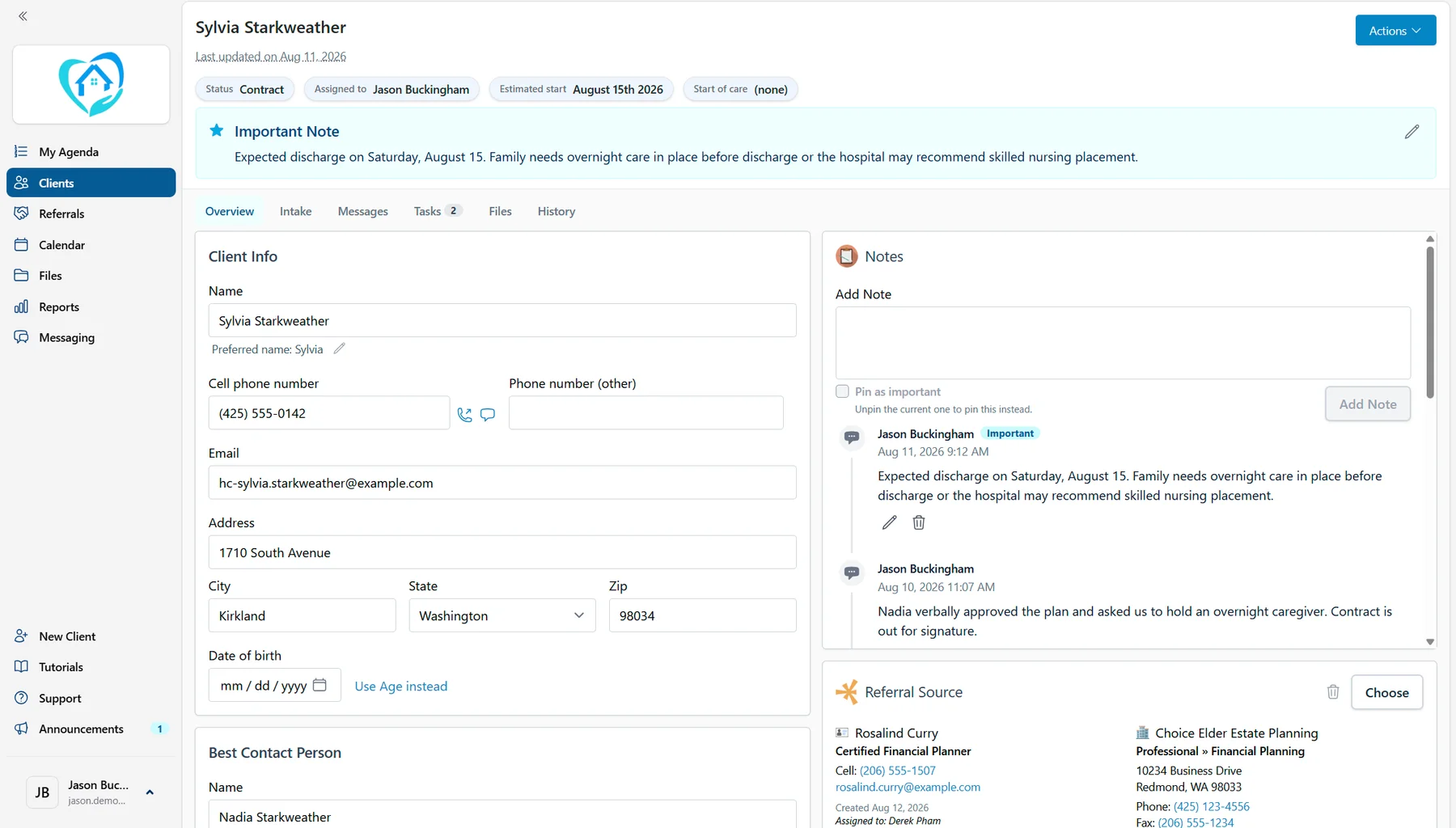Viewport: 1456px width, 828px height.
Task: Delete the Aug 11 note trash icon
Action: coord(919,522)
